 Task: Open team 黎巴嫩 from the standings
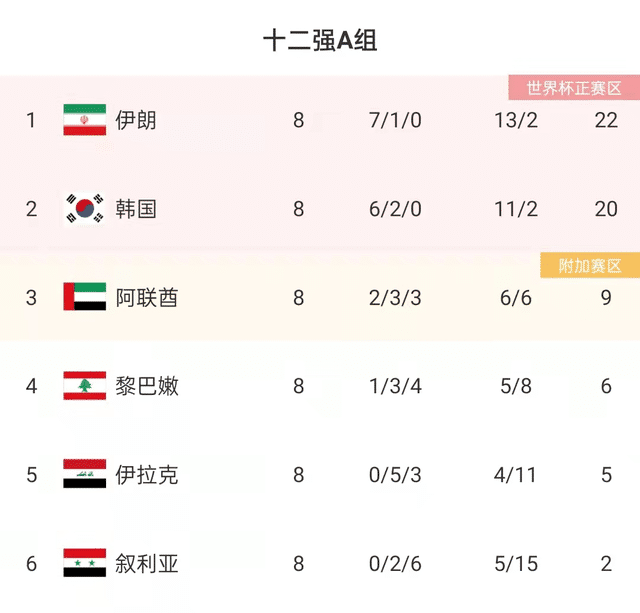[x=147, y=386]
